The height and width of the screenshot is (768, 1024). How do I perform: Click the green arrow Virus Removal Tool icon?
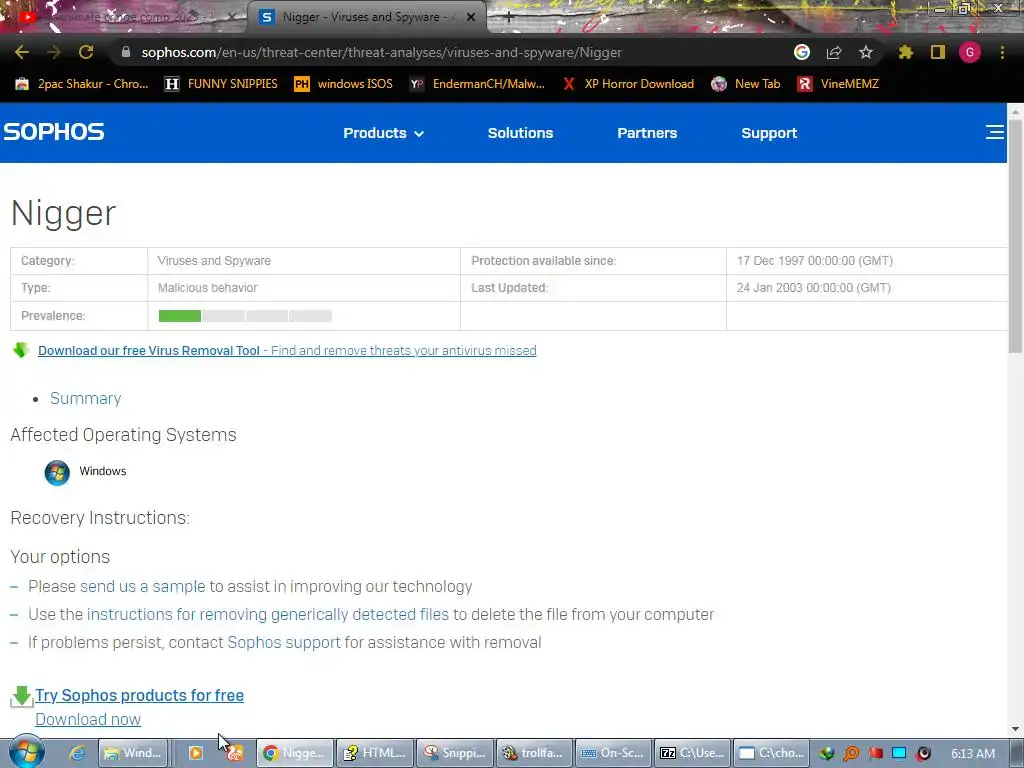21,350
